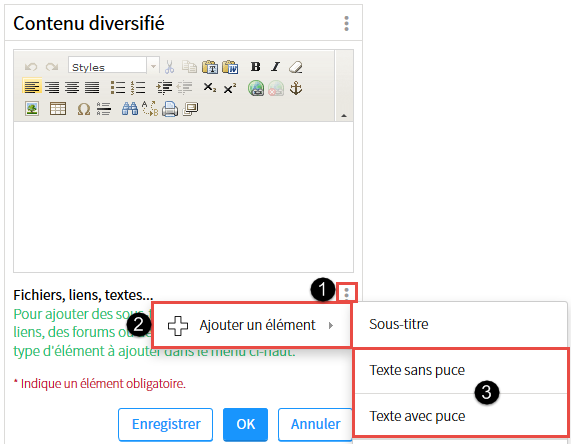
Task: Insert a table using table icon
Action: [x=58, y=109]
